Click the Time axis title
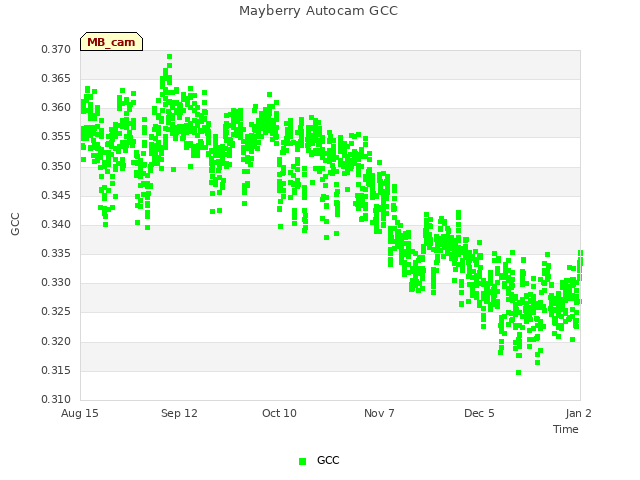 [566, 429]
